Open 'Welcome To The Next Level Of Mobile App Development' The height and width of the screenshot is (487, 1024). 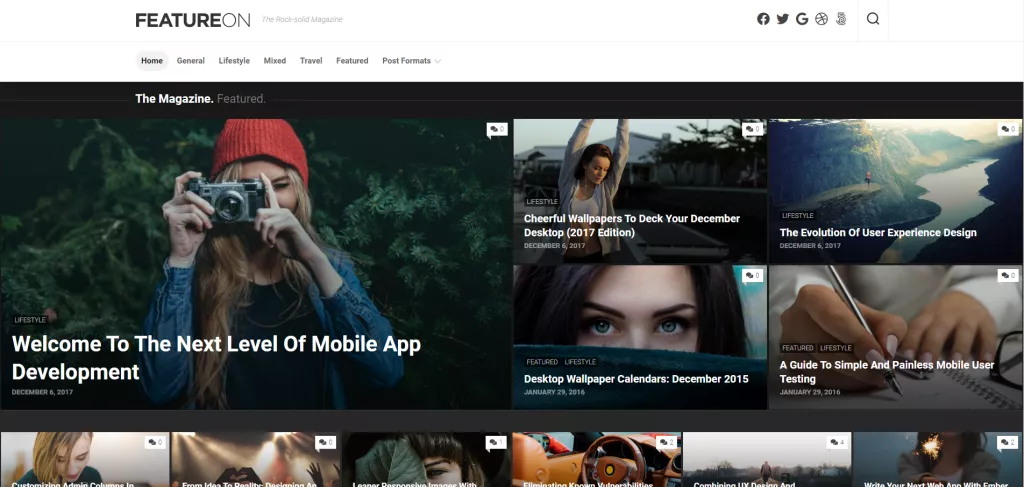coord(216,358)
